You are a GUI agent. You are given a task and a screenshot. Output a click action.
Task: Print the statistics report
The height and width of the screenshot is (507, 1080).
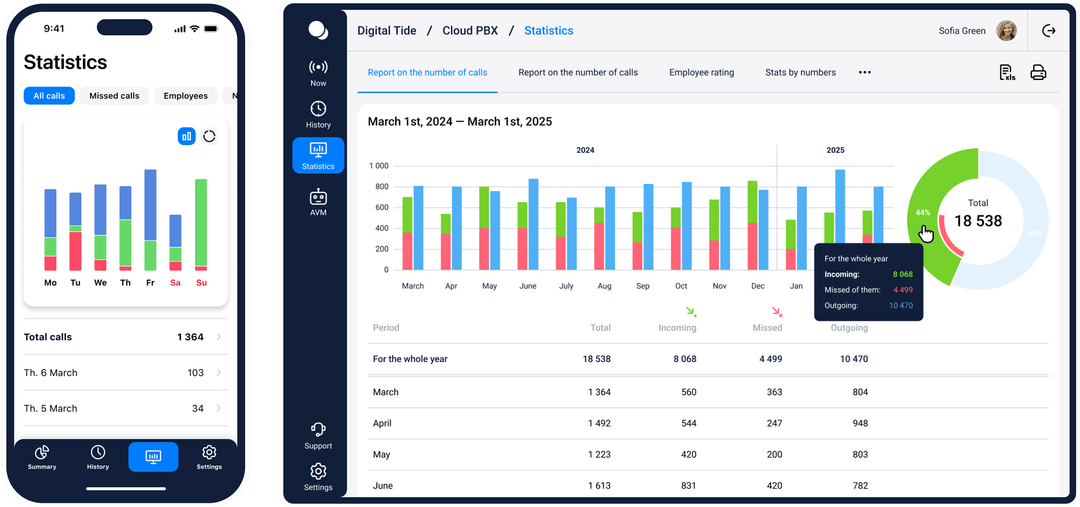tap(1038, 73)
